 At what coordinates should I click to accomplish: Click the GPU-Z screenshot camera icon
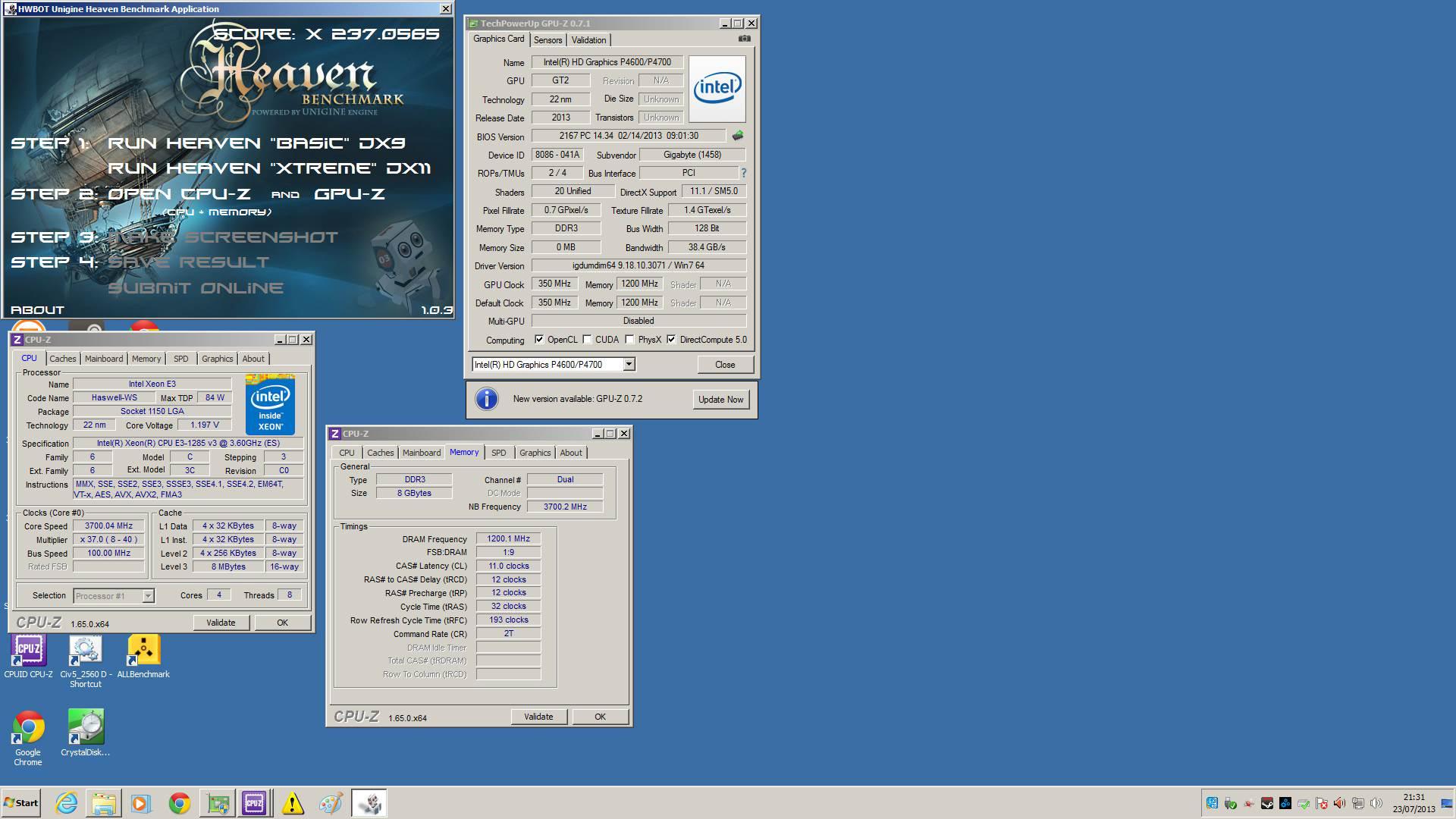pyautogui.click(x=744, y=39)
